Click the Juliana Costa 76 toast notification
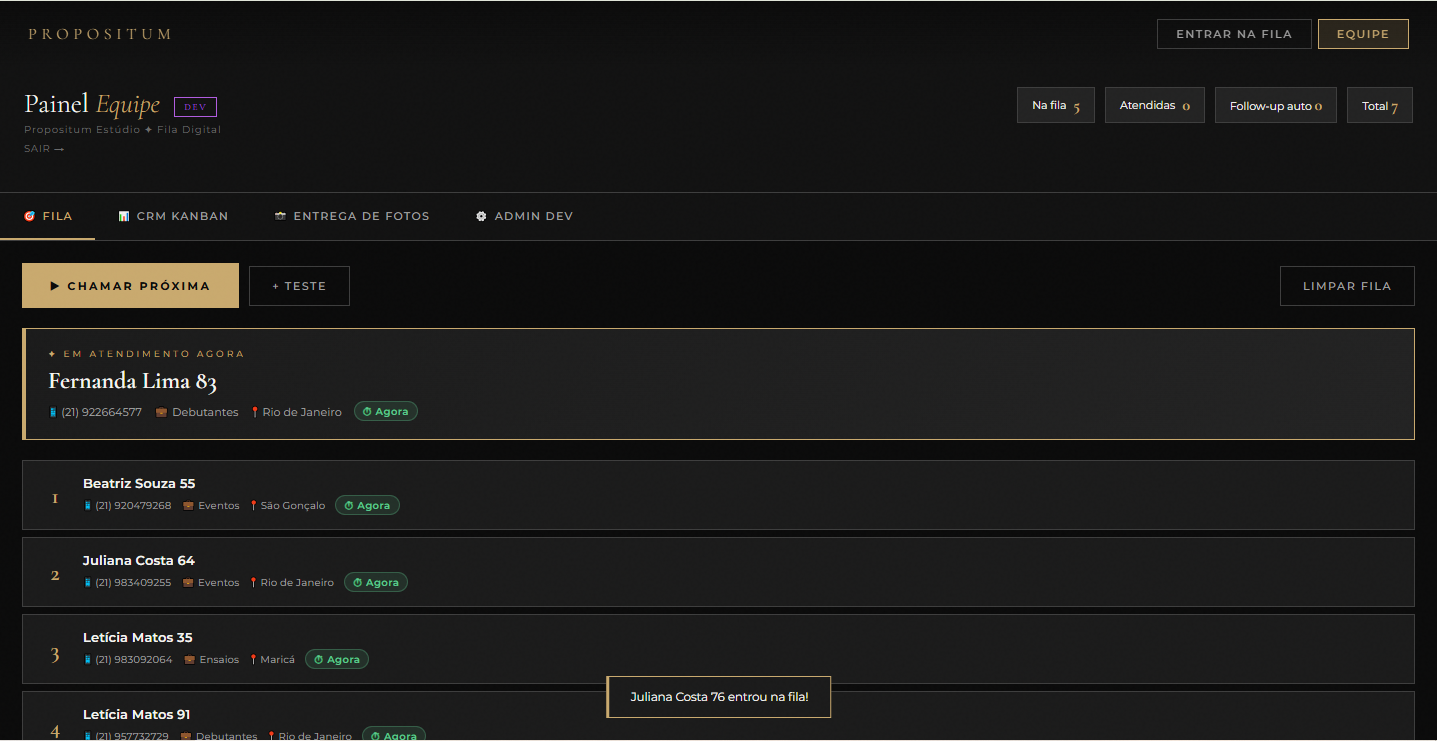Viewport: 1437px width, 741px height. (x=719, y=697)
